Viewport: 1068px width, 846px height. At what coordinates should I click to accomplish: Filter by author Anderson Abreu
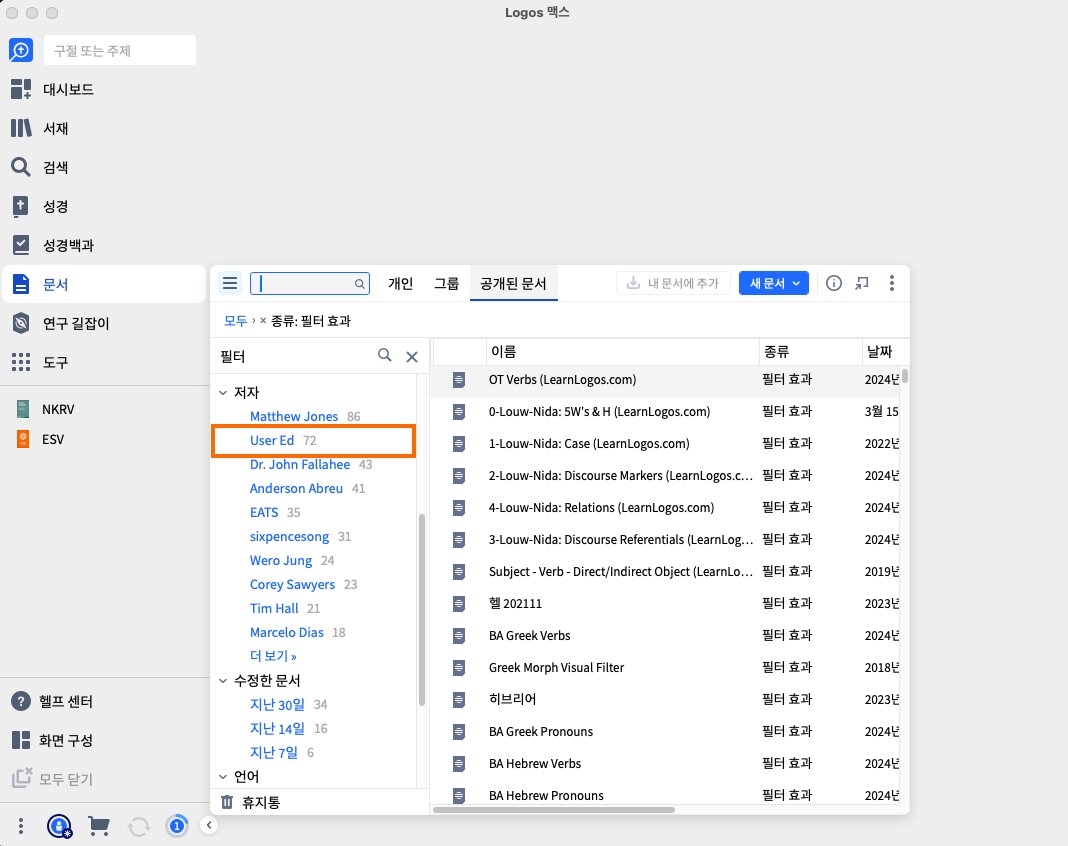pyautogui.click(x=296, y=488)
